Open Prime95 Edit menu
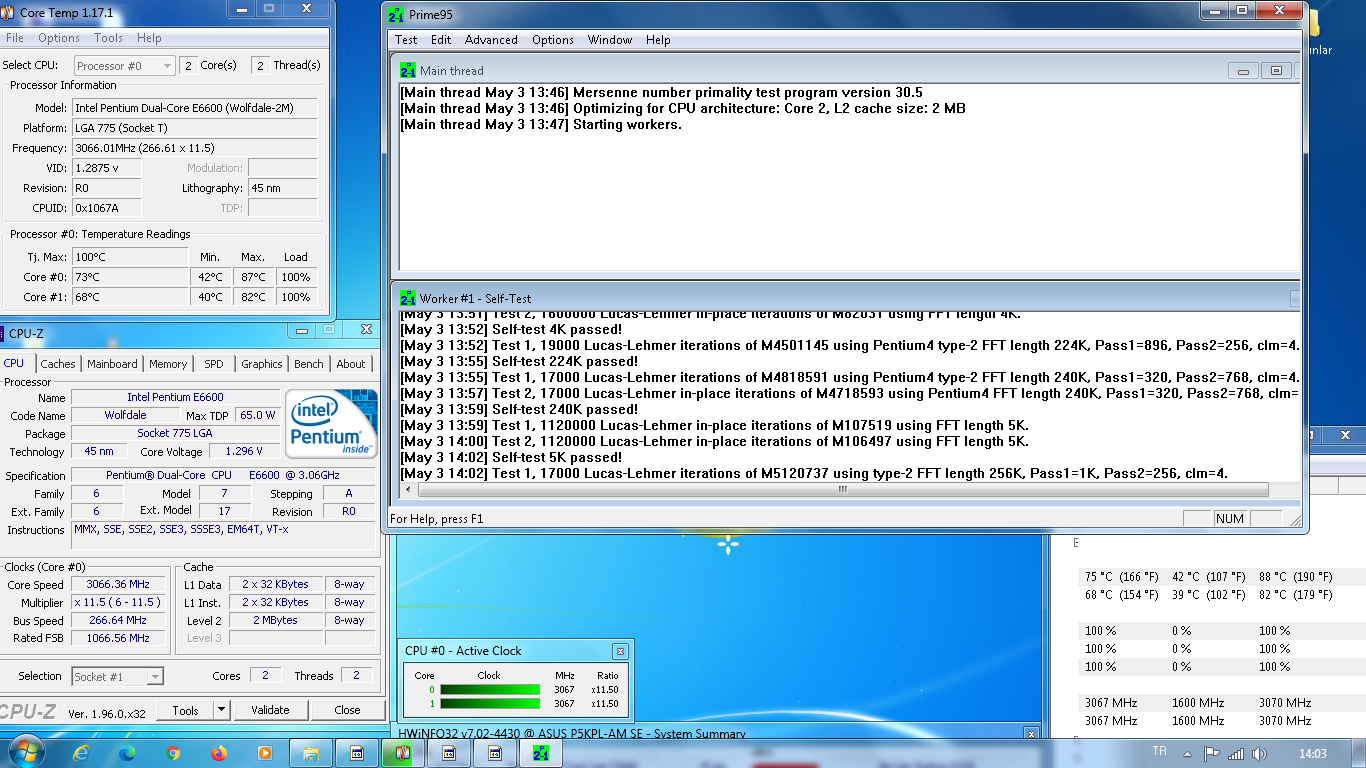1366x768 pixels. click(441, 40)
